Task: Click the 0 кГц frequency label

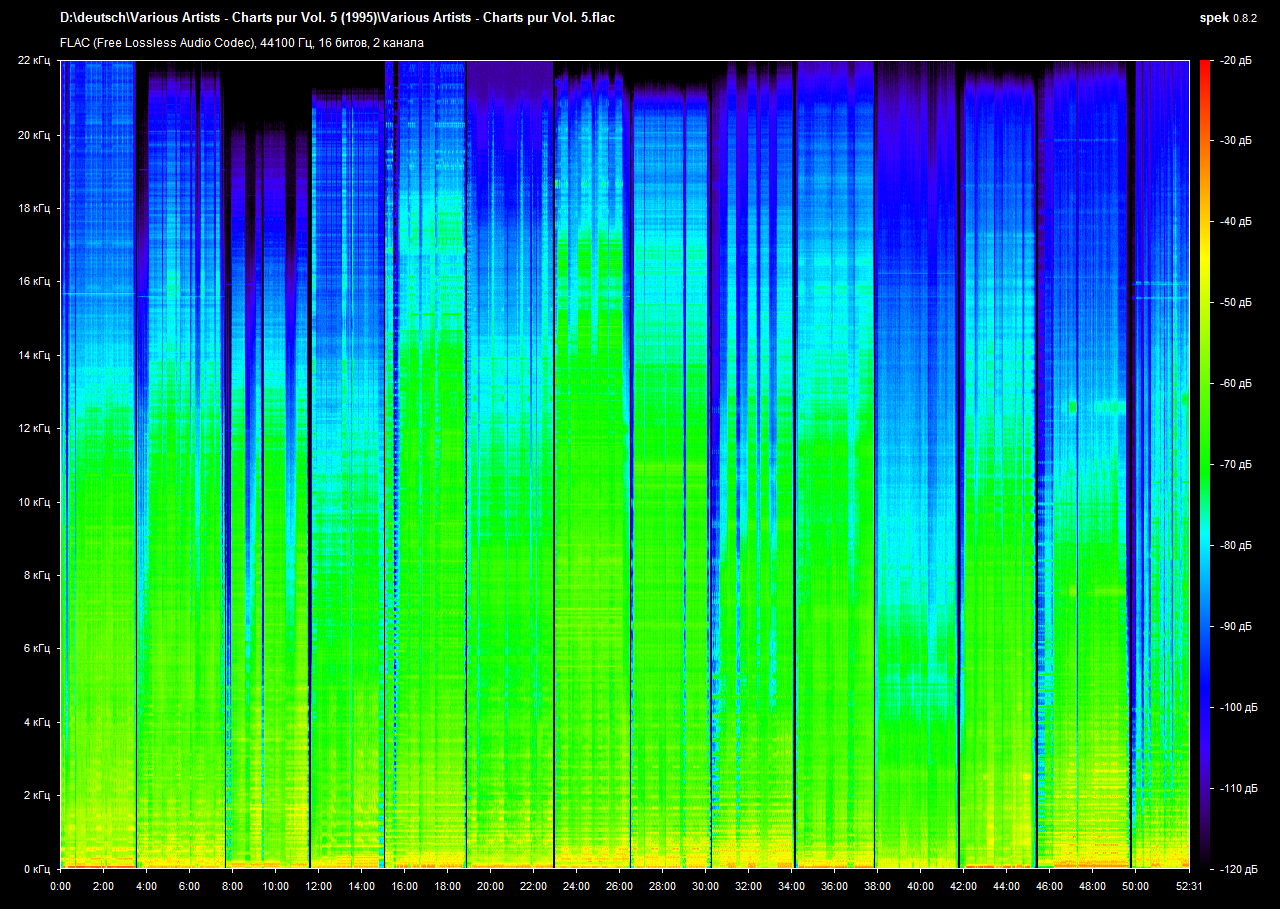Action: pyautogui.click(x=36, y=869)
